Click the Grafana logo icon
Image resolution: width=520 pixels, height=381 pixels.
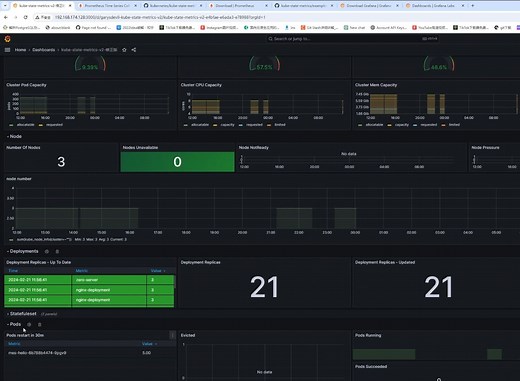[x=8, y=39]
